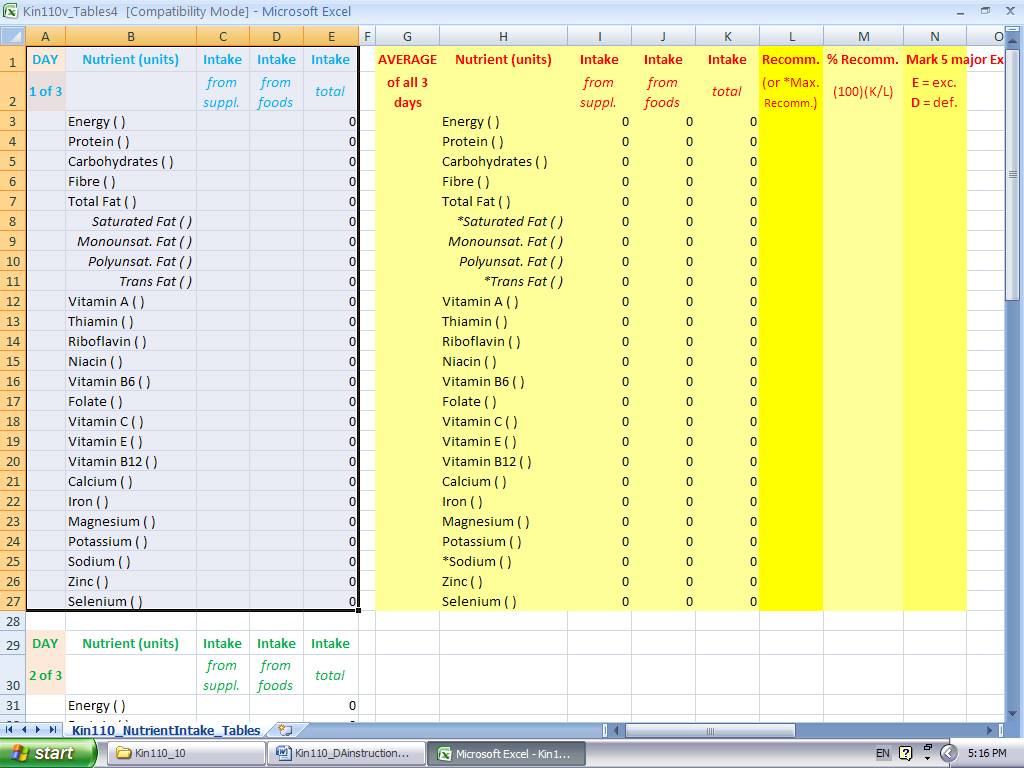
Task: Expand the hidden system tray icons chevron
Action: click(948, 752)
